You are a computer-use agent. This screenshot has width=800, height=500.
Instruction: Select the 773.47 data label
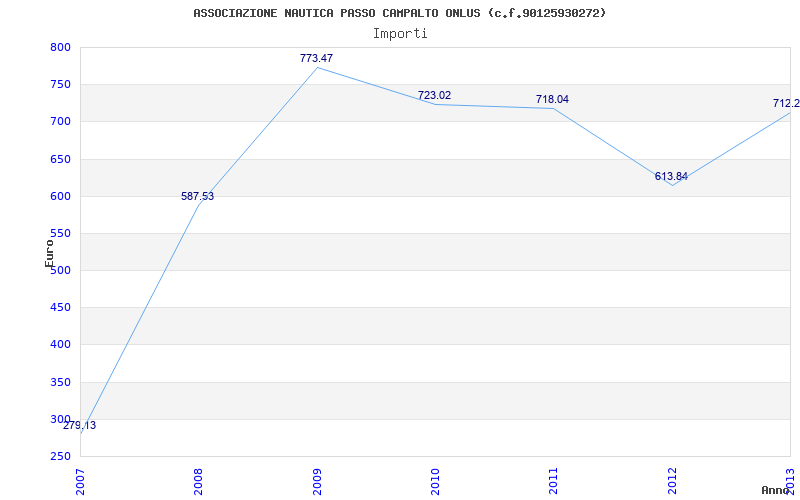[x=316, y=58]
